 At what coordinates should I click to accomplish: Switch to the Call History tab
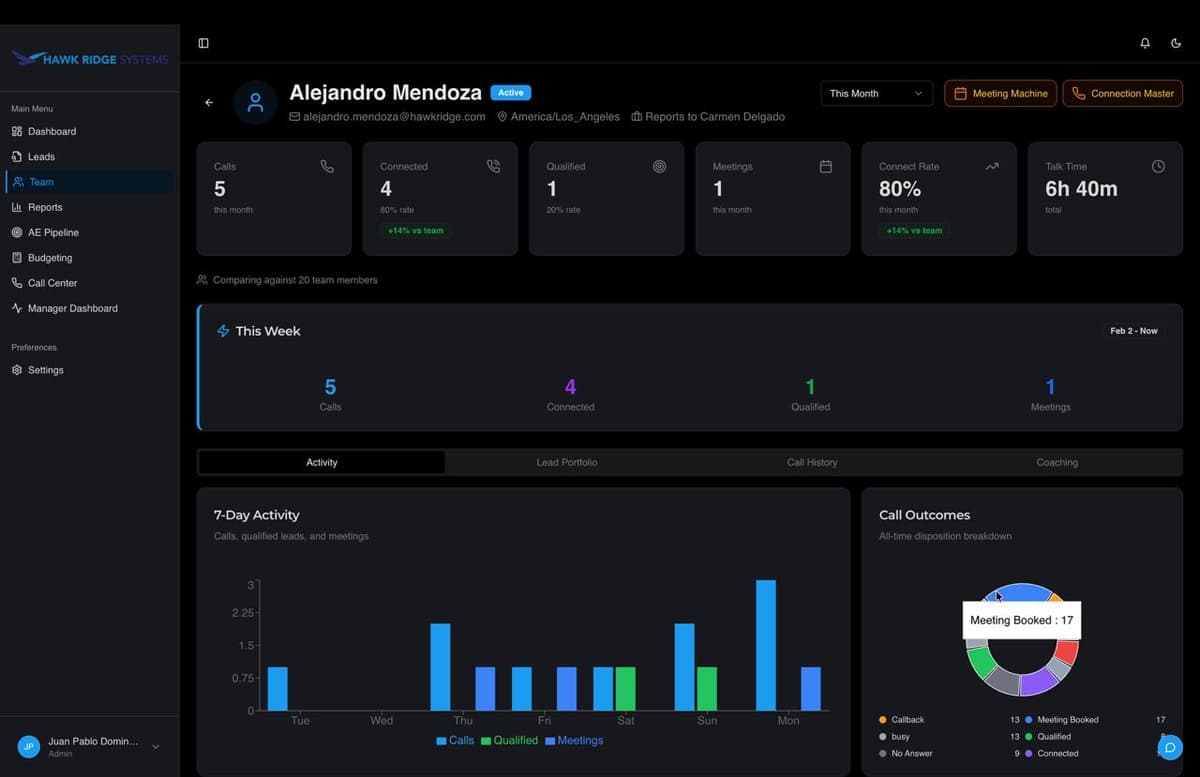coord(813,462)
